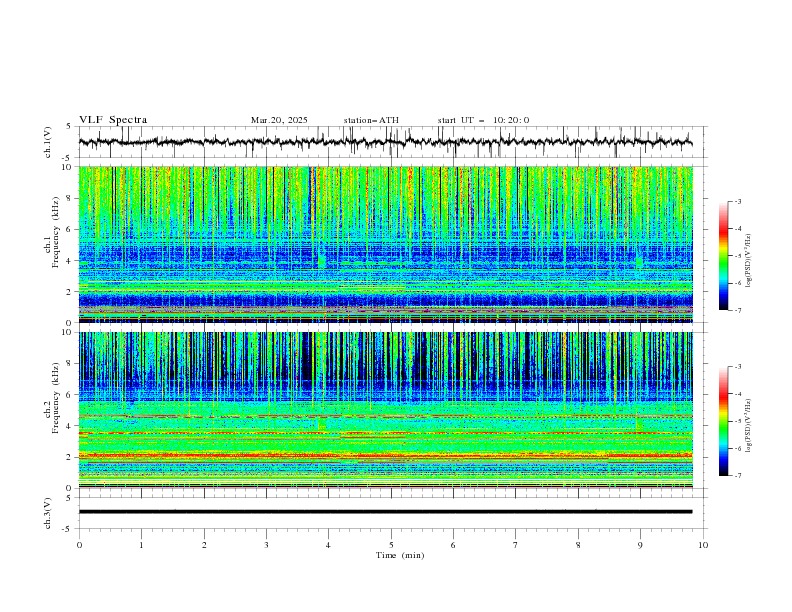The width and height of the screenshot is (792, 612).
Task: Click the upper PSD color scale bar
Action: point(723,256)
